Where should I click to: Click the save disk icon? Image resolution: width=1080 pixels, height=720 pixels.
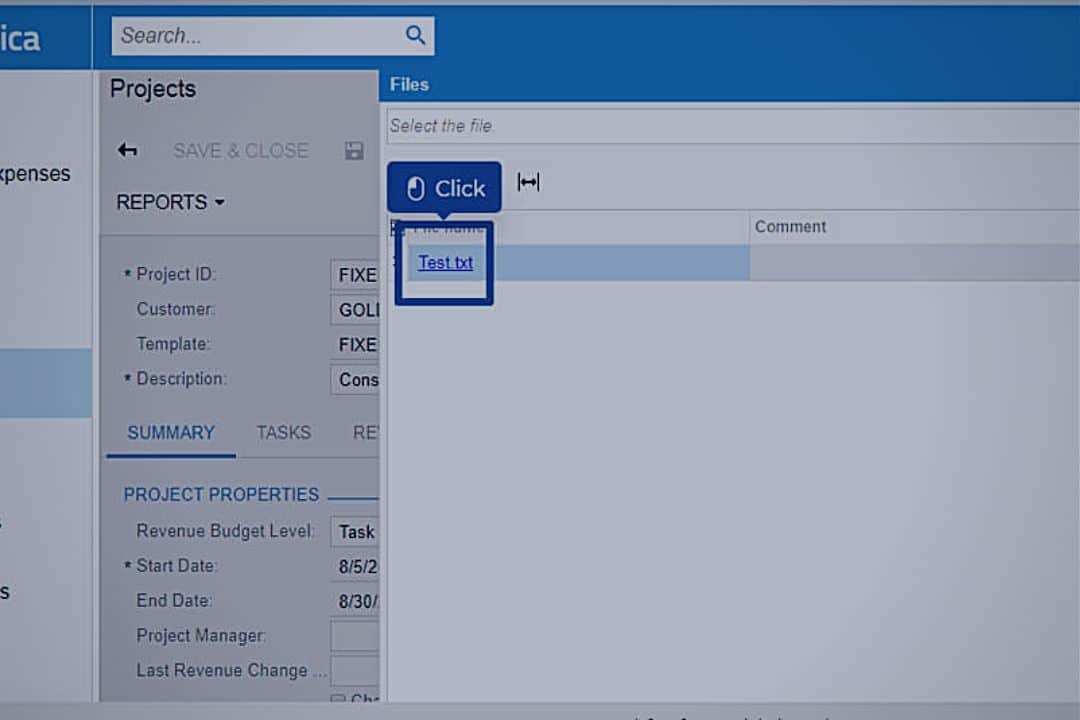point(354,151)
